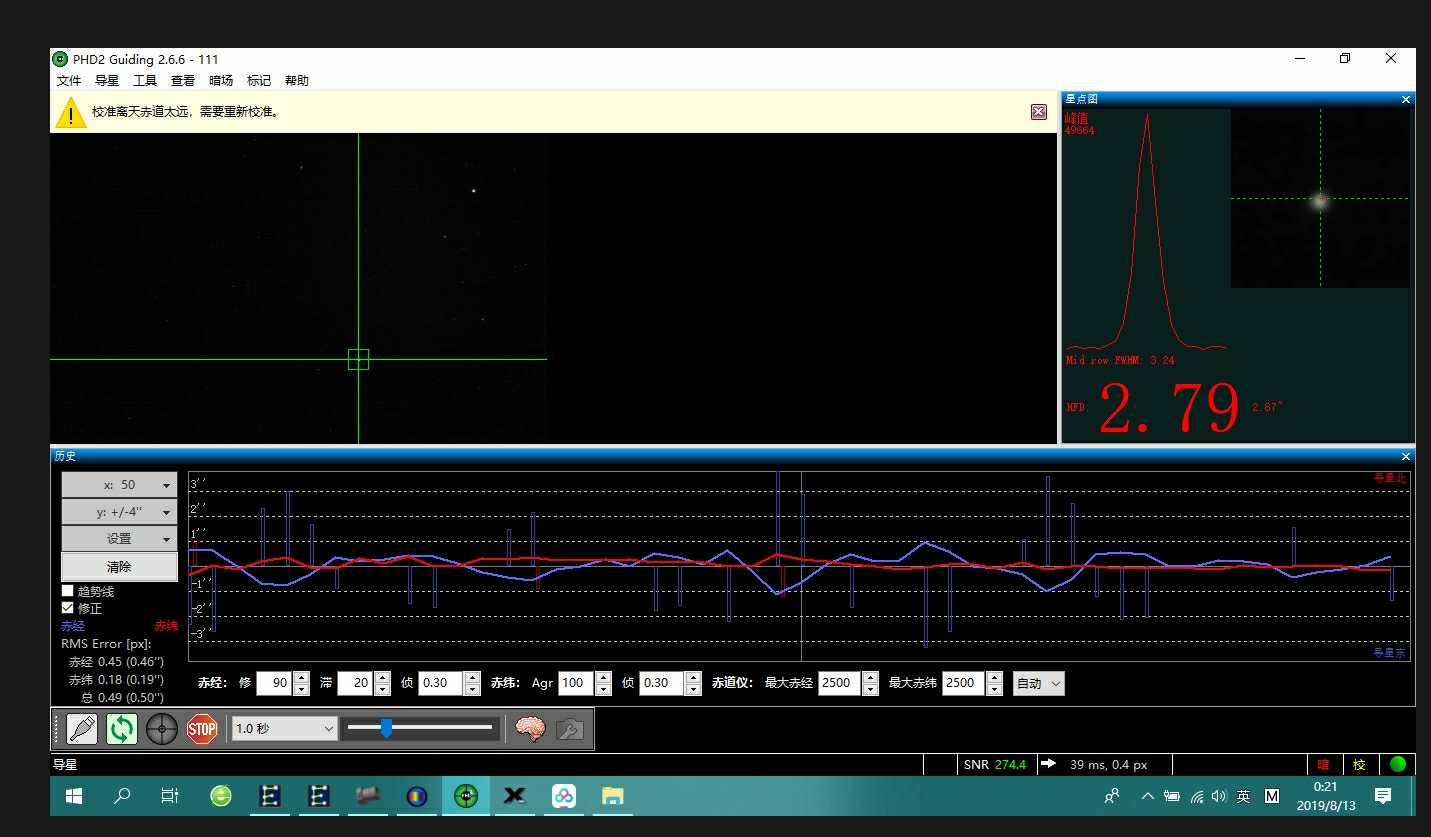Open Windows Start menu
This screenshot has width=1431, height=837.
[x=74, y=796]
